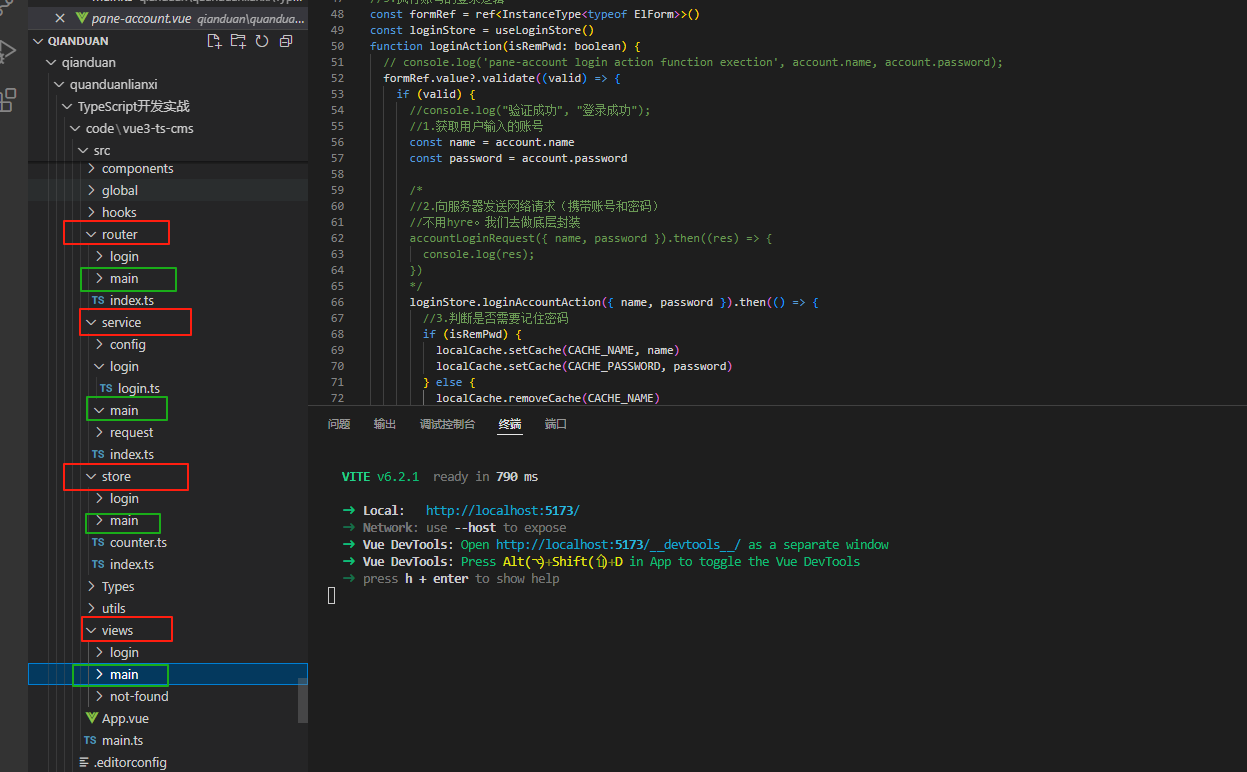Collapse the main folder under service
The width and height of the screenshot is (1247, 772).
pos(100,410)
